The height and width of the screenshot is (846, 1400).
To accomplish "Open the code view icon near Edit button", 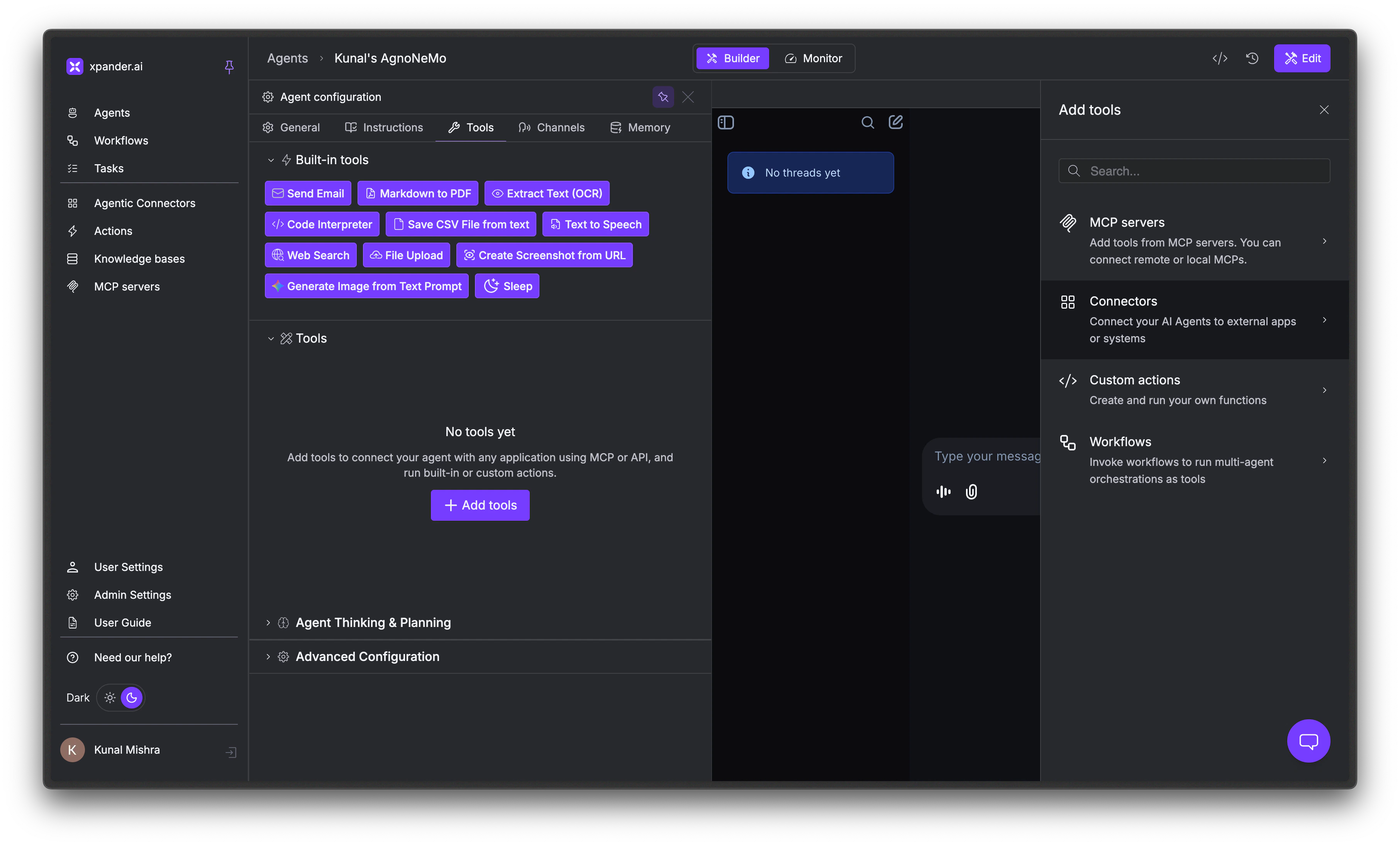I will point(1219,58).
